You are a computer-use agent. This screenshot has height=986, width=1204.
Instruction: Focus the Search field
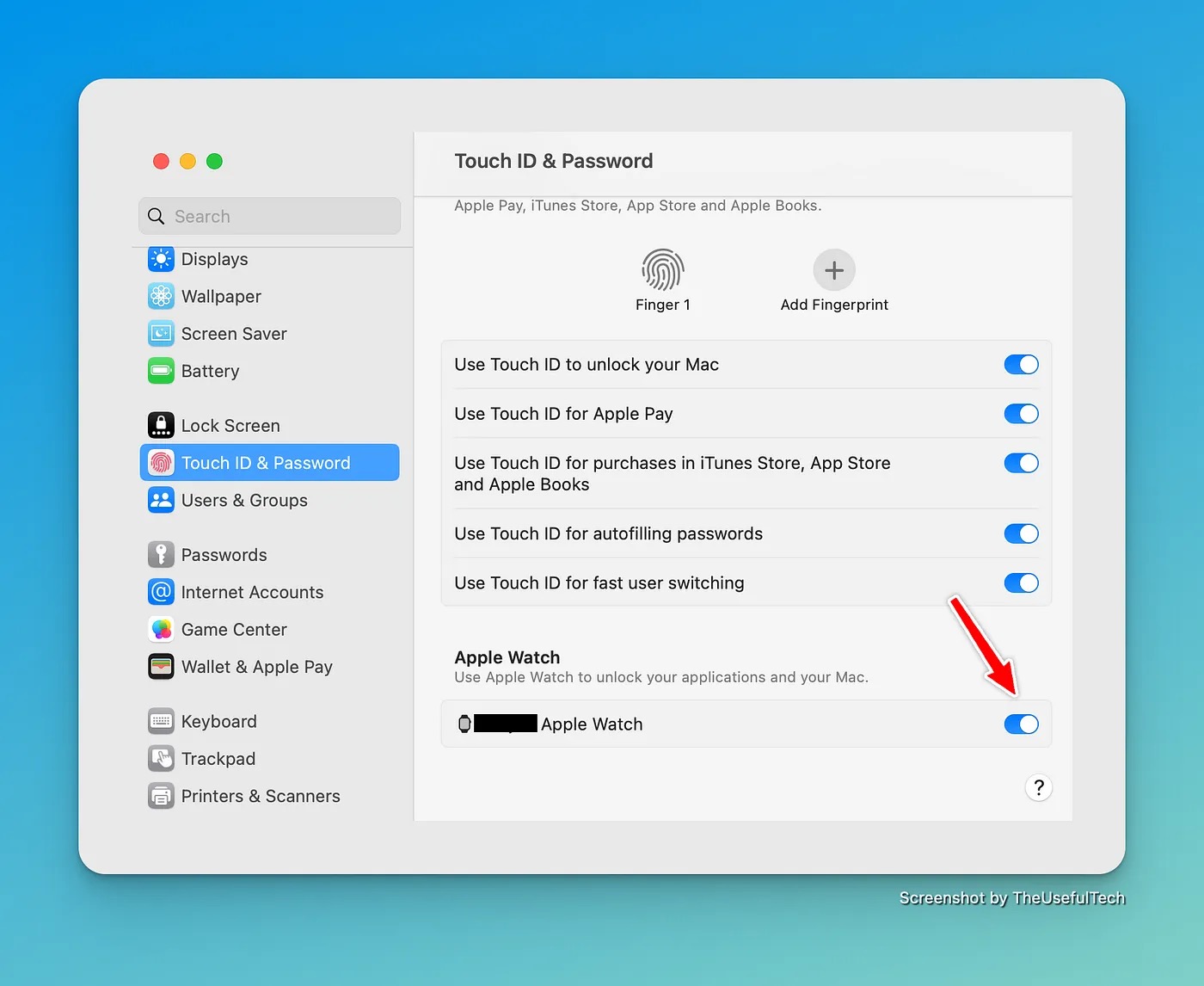[269, 216]
